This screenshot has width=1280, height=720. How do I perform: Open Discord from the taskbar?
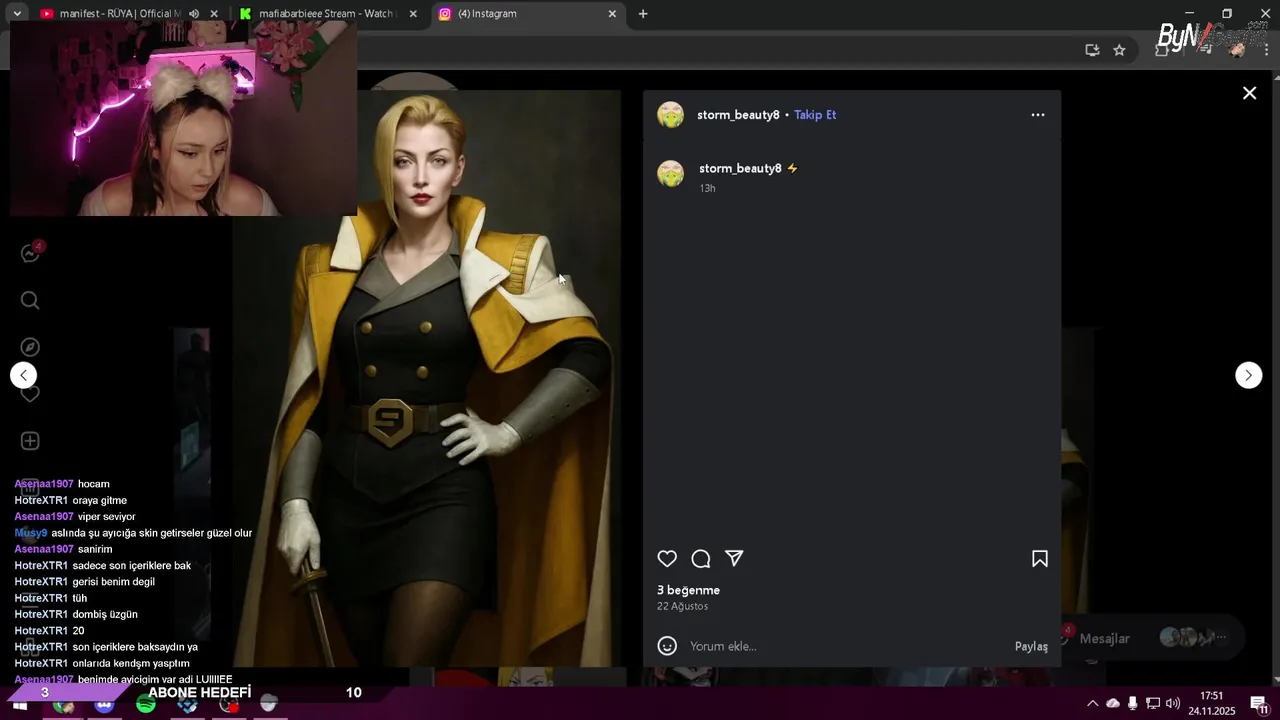coord(104,705)
